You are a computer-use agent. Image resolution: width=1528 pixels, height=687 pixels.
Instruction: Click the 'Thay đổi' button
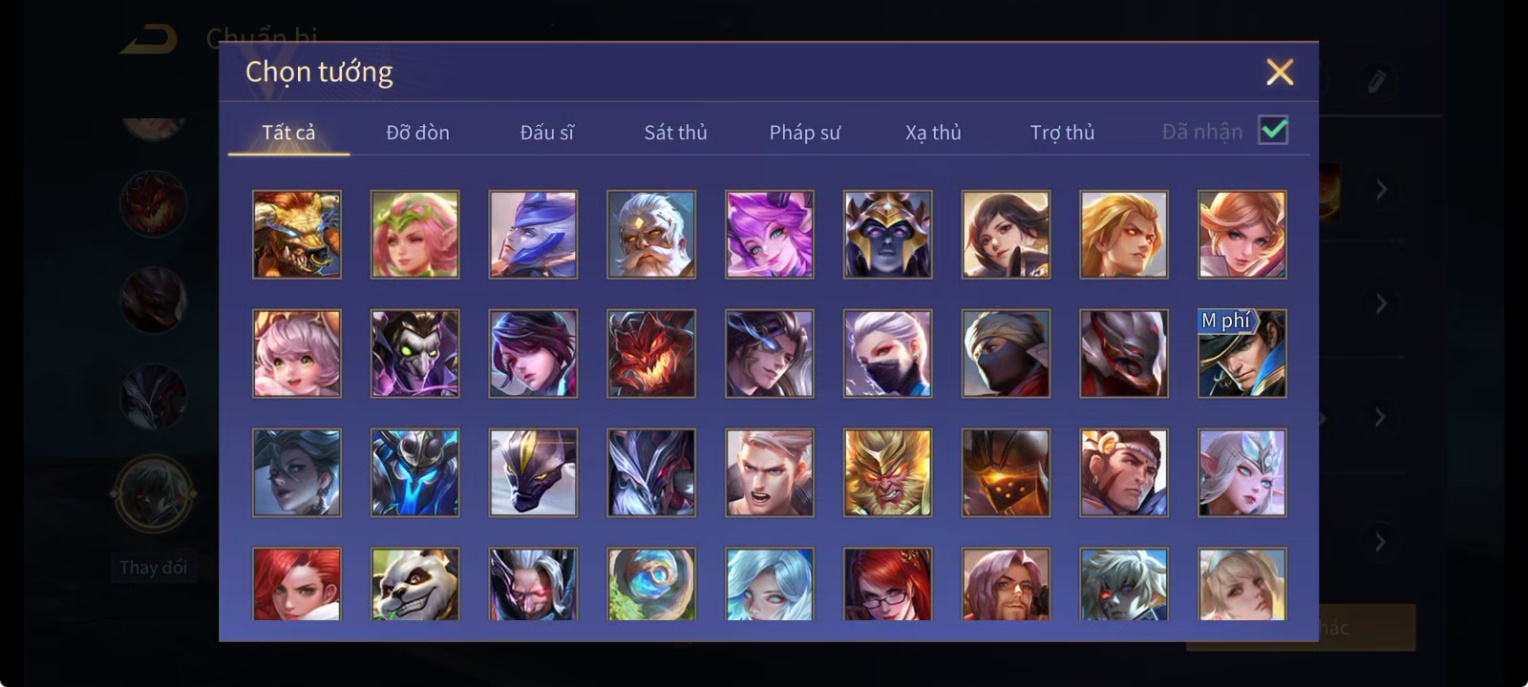tap(153, 567)
